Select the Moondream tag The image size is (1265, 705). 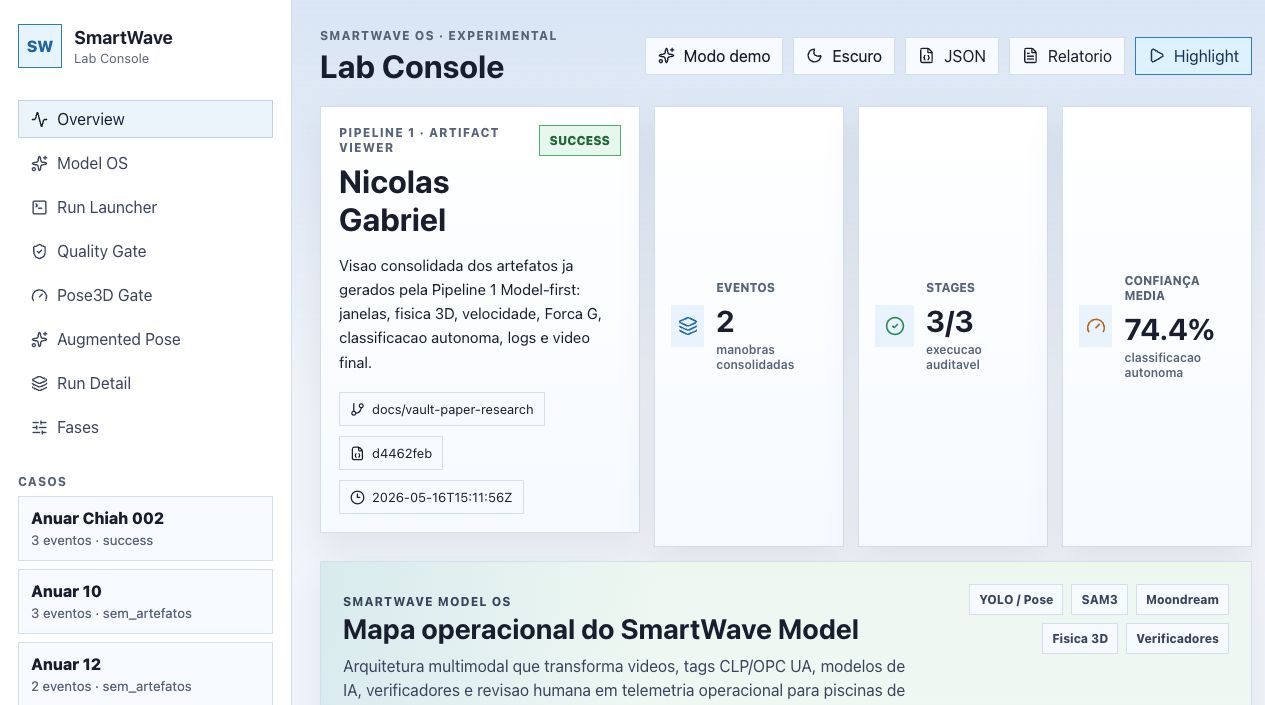1182,600
